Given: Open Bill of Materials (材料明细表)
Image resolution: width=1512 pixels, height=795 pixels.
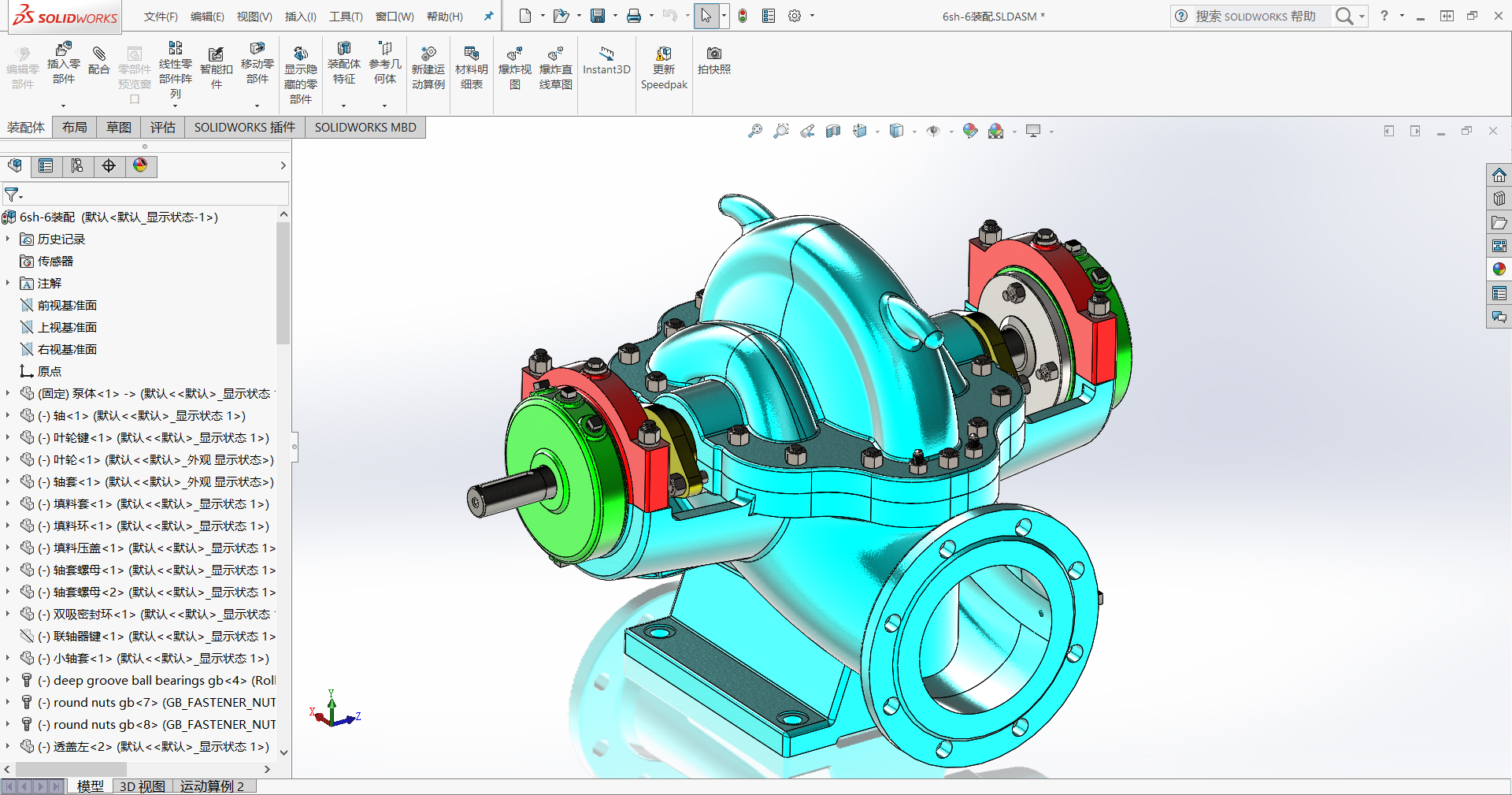Looking at the screenshot, I should click(x=472, y=68).
